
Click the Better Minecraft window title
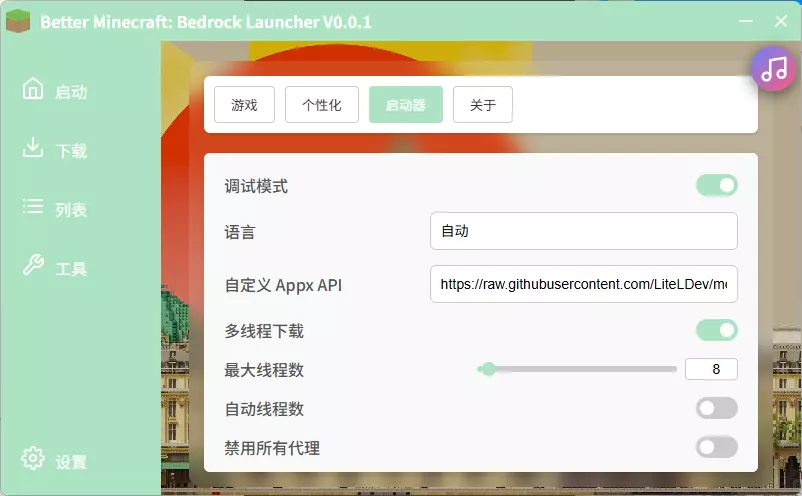(x=206, y=22)
